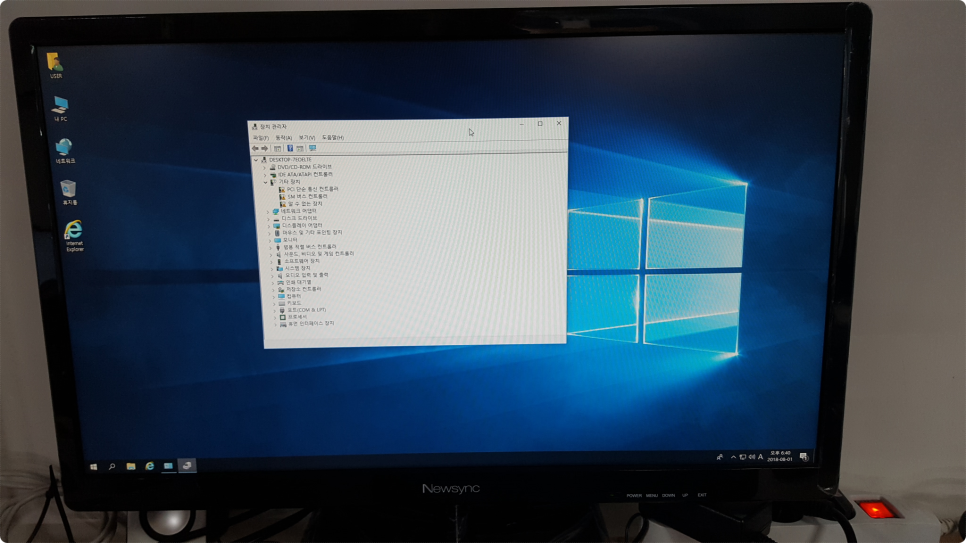Select the 휴먼 인터페이스 장치 row
Viewport: 966px width, 543px height.
307,324
